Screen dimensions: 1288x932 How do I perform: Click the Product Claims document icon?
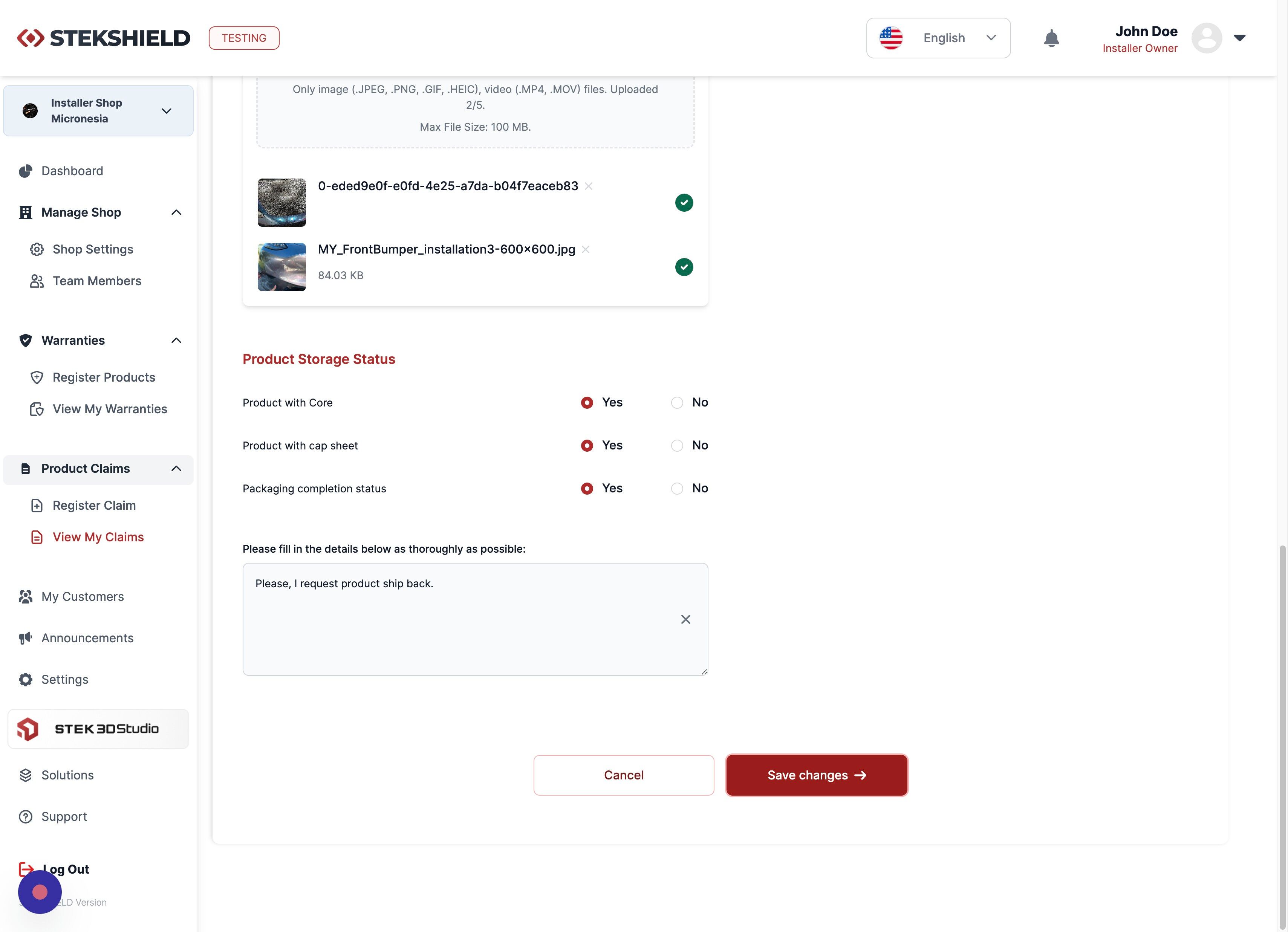pos(26,469)
